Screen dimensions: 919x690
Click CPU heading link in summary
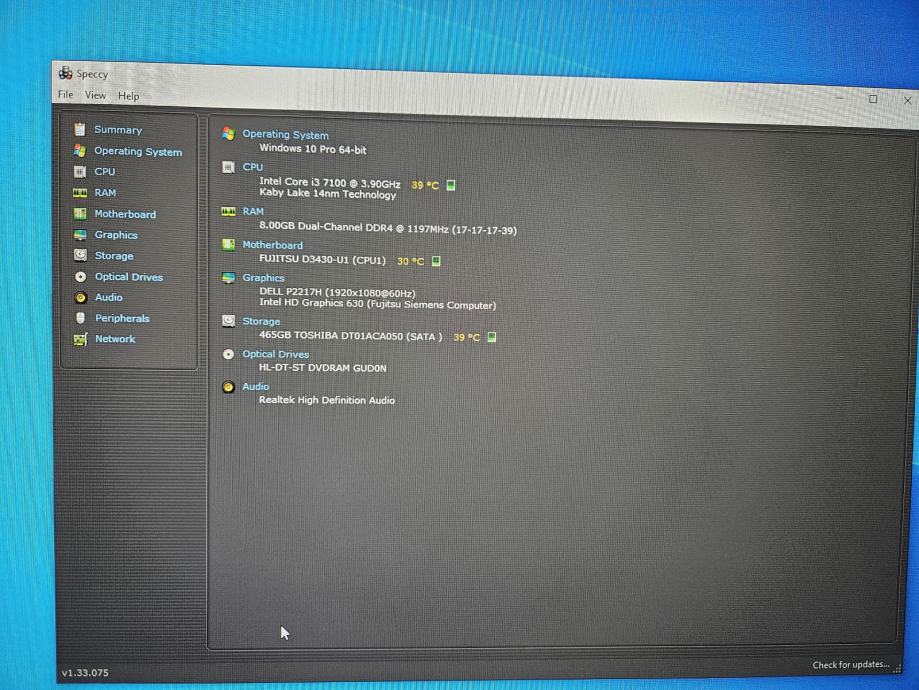pyautogui.click(x=253, y=167)
